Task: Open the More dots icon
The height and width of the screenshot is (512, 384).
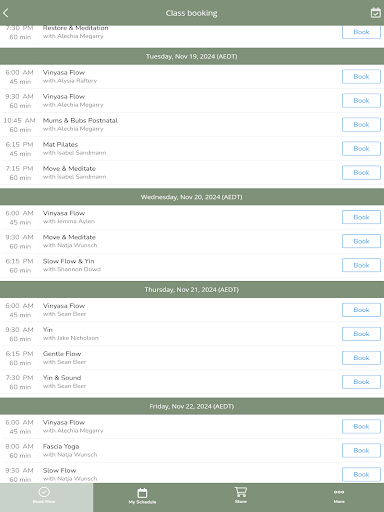Action: click(x=339, y=492)
